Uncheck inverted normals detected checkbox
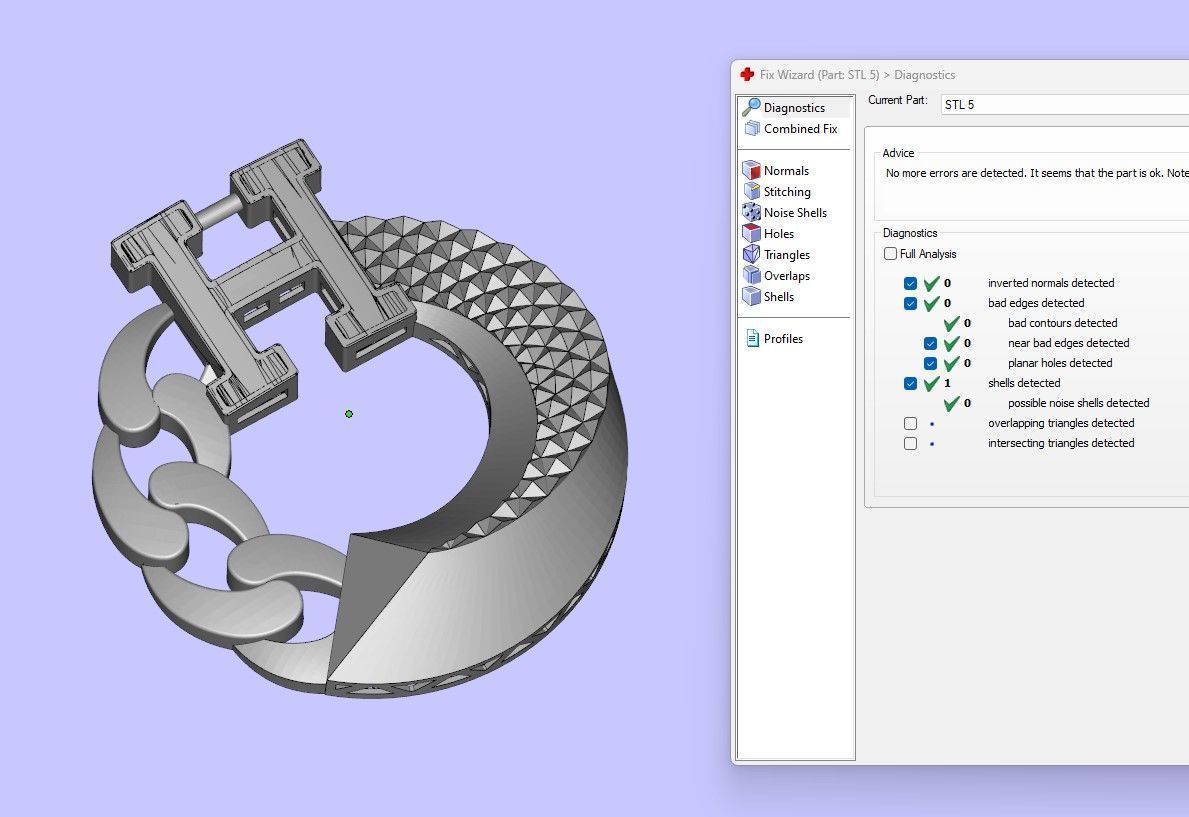Image resolution: width=1189 pixels, height=817 pixels. coord(910,283)
